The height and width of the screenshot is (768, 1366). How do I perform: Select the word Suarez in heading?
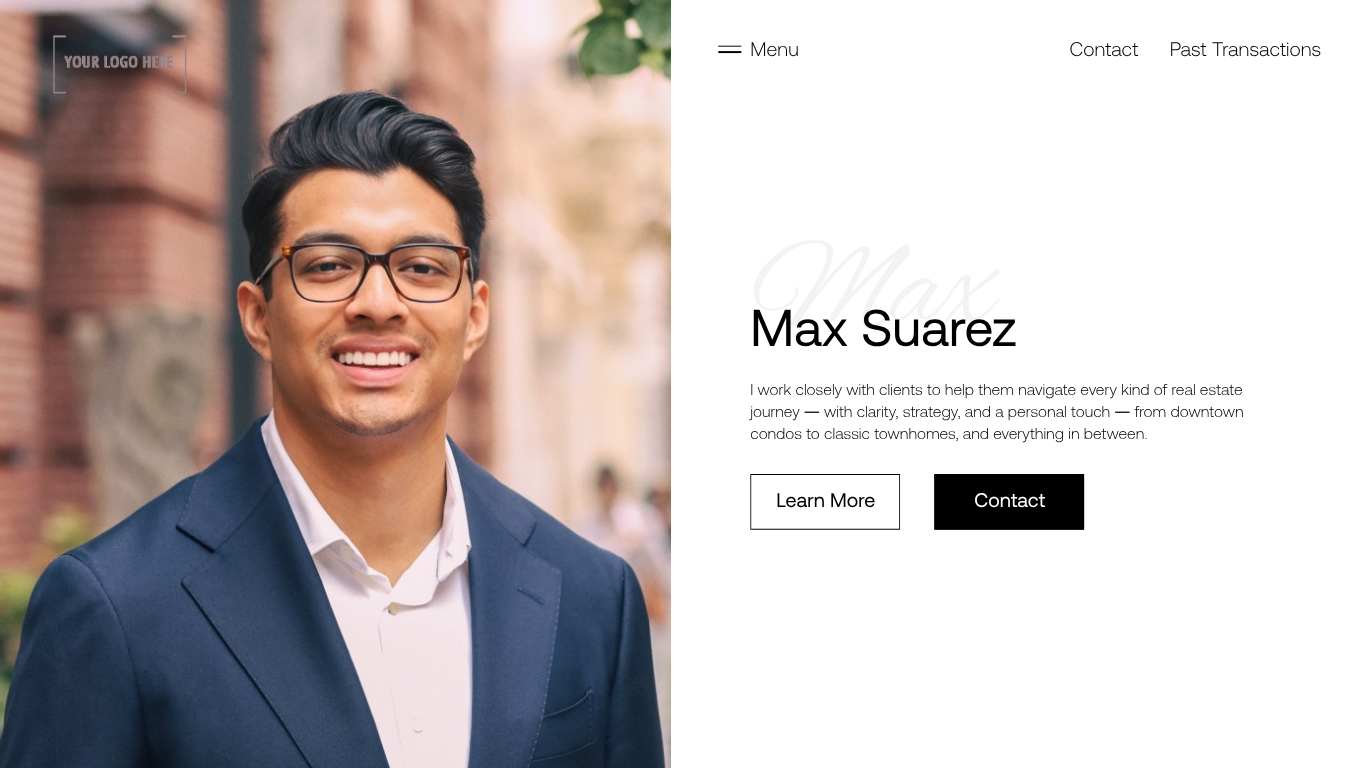(938, 328)
